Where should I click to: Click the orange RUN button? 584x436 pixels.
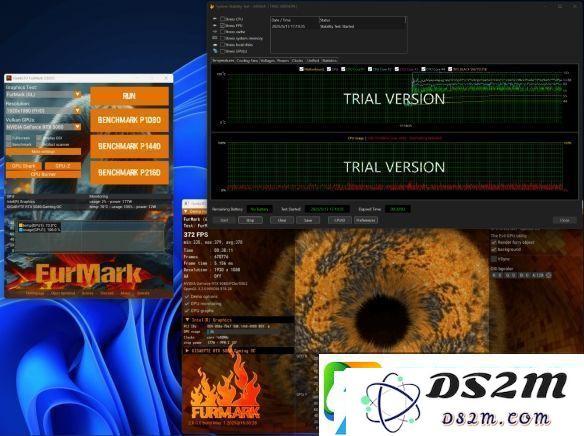pyautogui.click(x=129, y=96)
